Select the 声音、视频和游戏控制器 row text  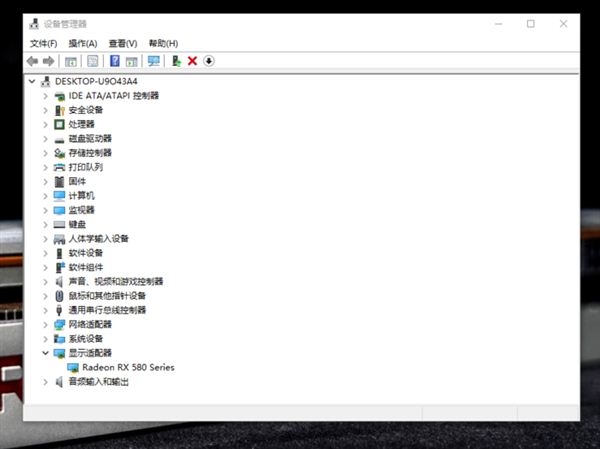tap(116, 281)
